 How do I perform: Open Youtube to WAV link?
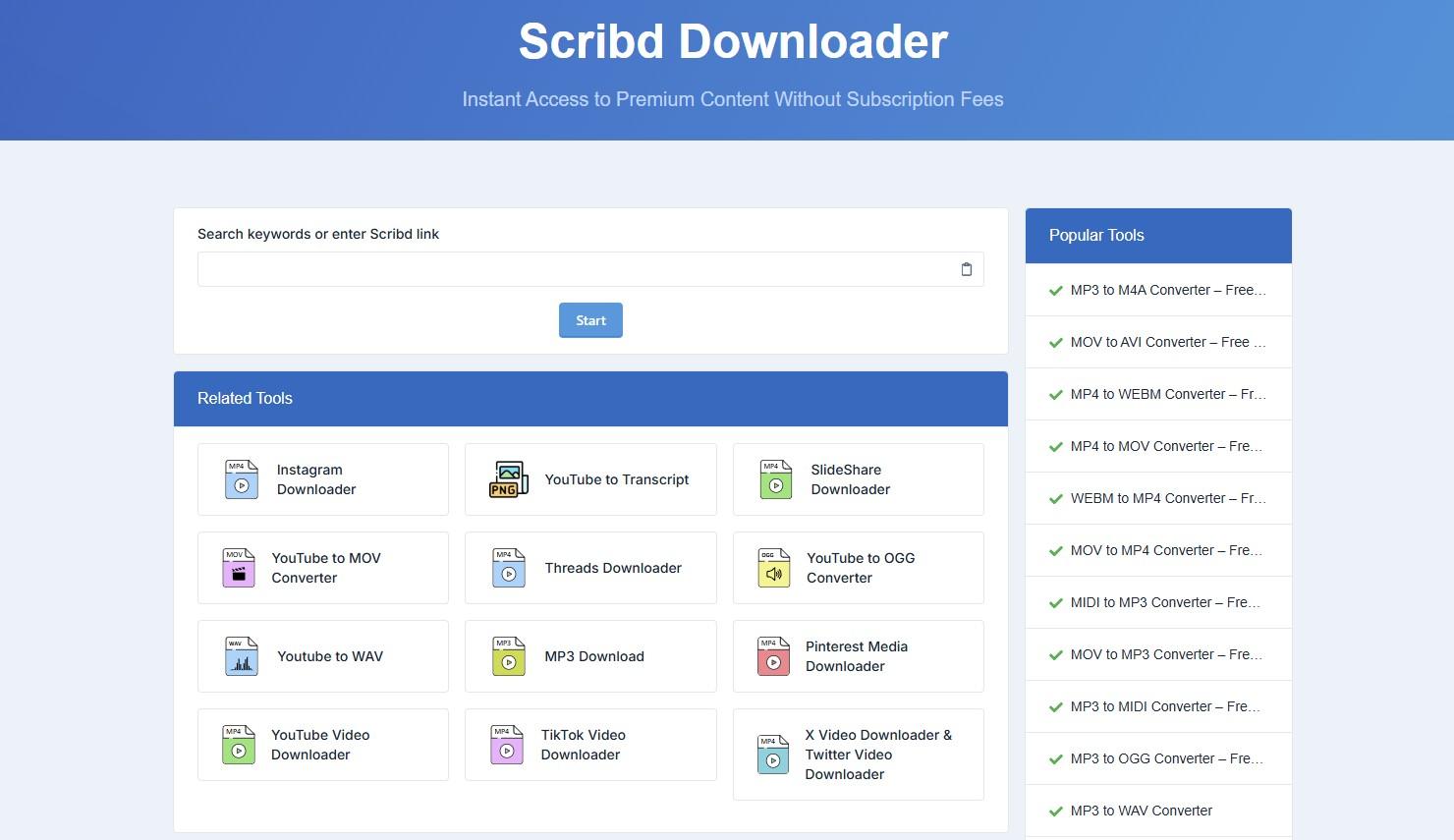coord(323,656)
